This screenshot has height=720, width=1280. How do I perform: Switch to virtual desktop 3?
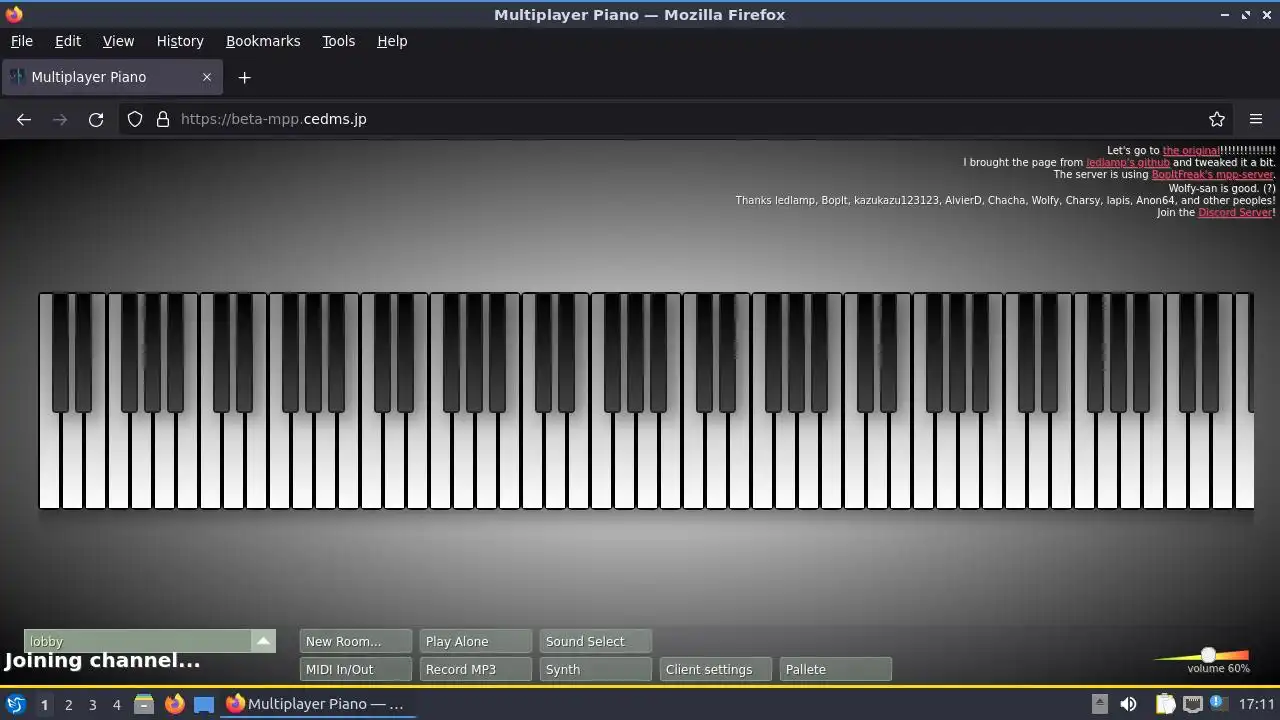tap(92, 704)
